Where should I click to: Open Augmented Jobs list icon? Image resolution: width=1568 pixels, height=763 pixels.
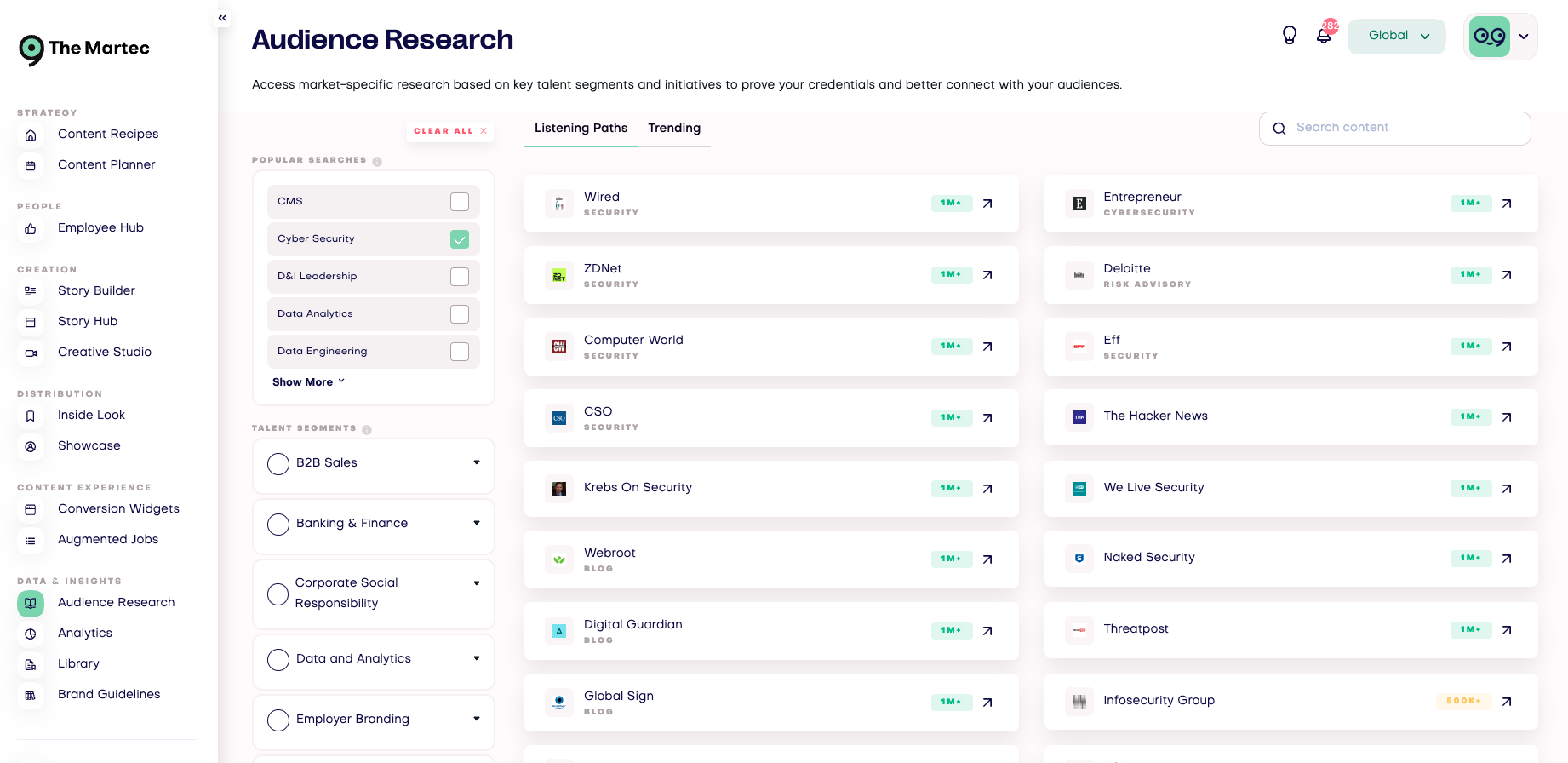pos(31,540)
